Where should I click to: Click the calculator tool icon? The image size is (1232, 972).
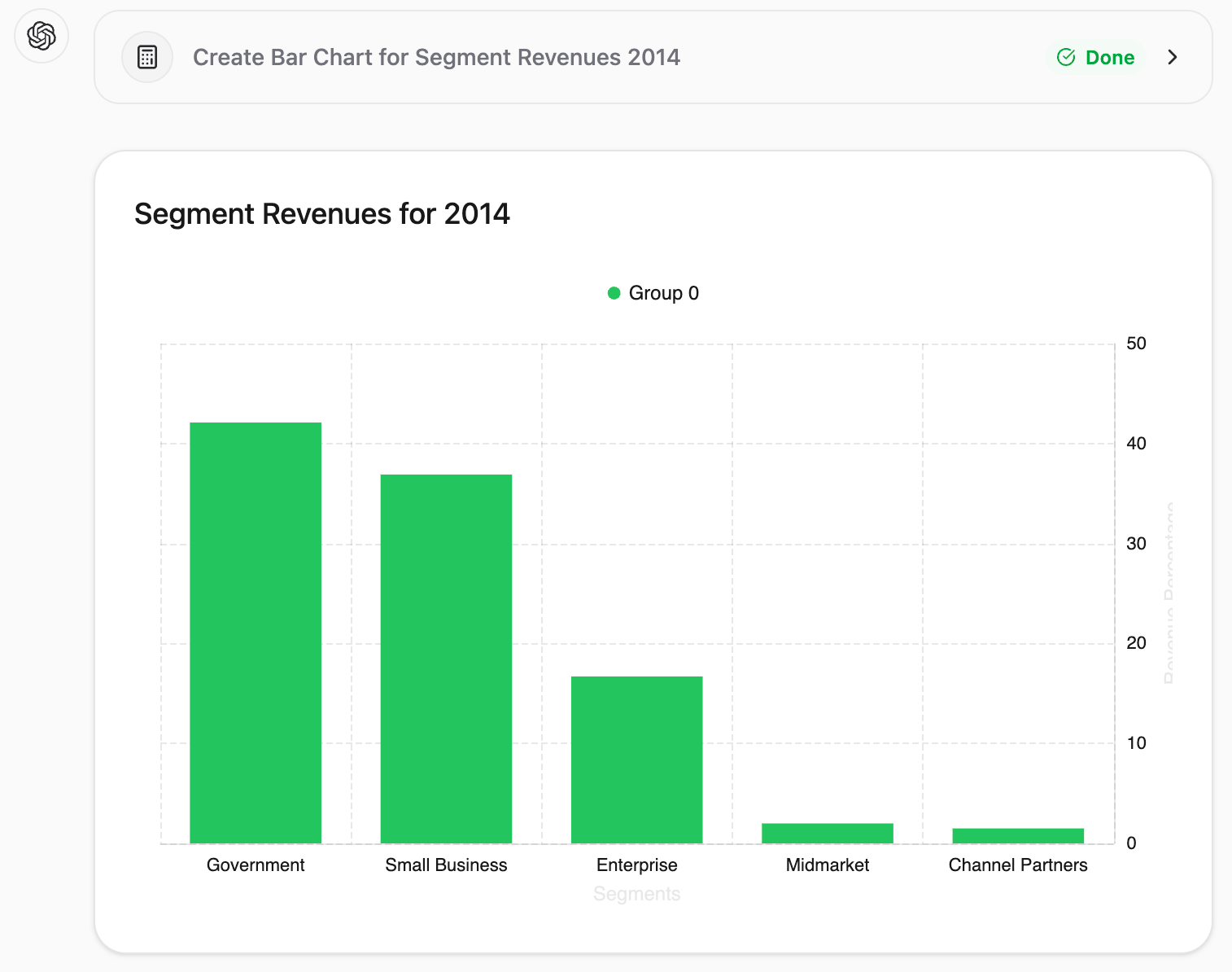pyautogui.click(x=147, y=57)
